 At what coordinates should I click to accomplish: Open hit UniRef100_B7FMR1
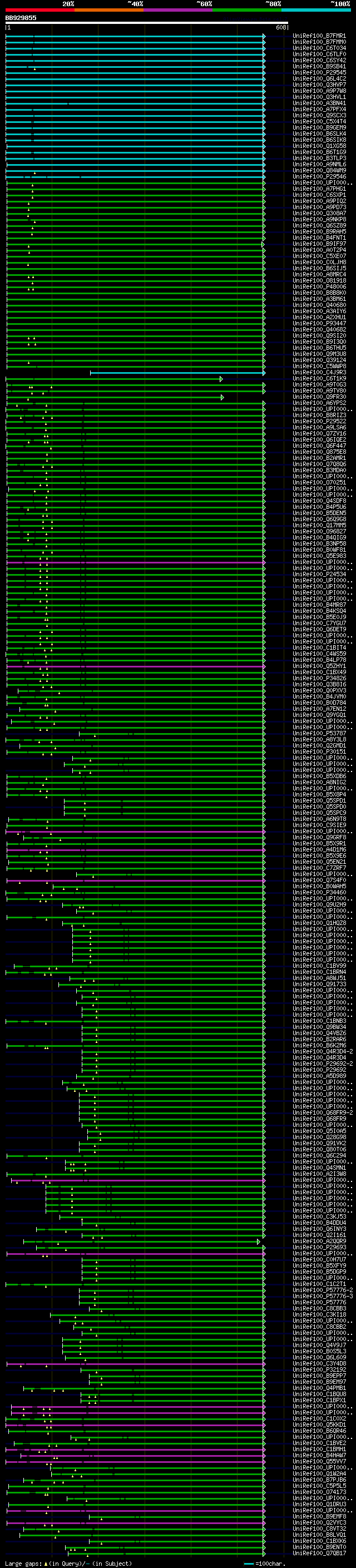(319, 36)
